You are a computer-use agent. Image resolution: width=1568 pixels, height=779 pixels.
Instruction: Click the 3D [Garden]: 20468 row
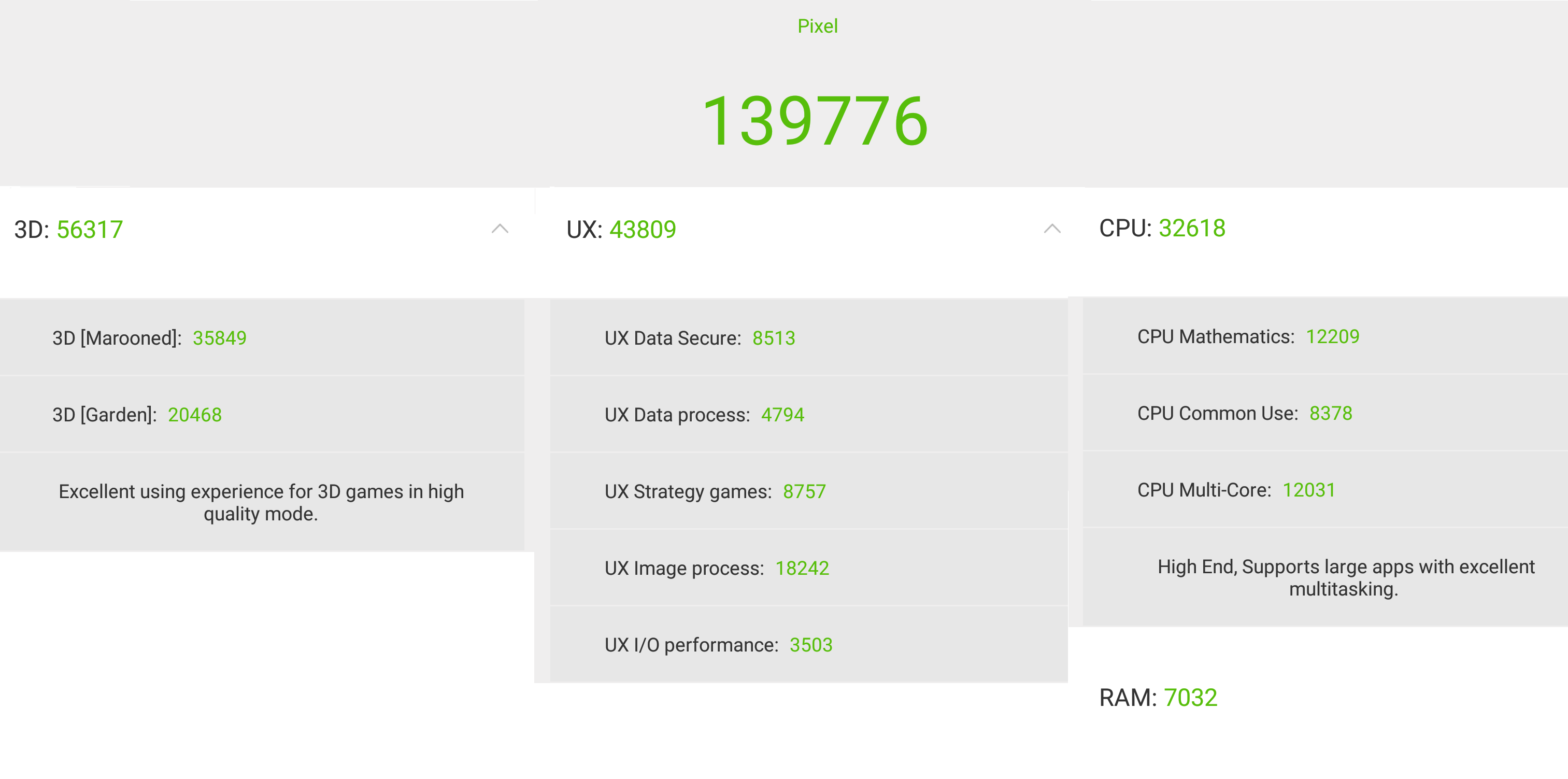pos(262,415)
